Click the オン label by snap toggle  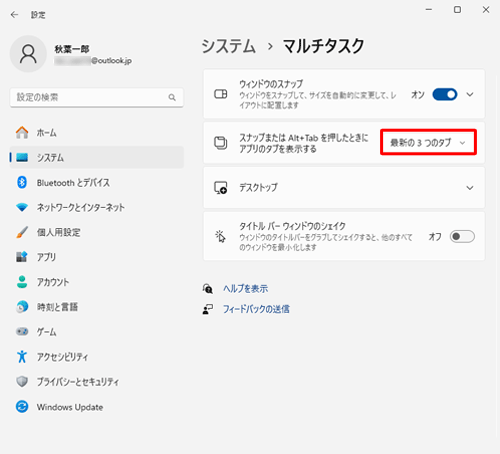418,95
